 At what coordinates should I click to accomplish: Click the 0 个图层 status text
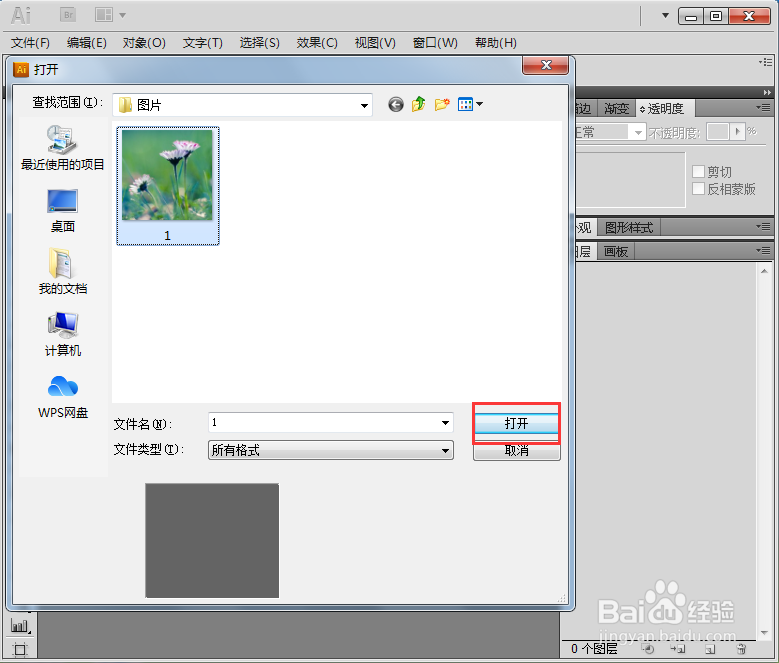[594, 649]
